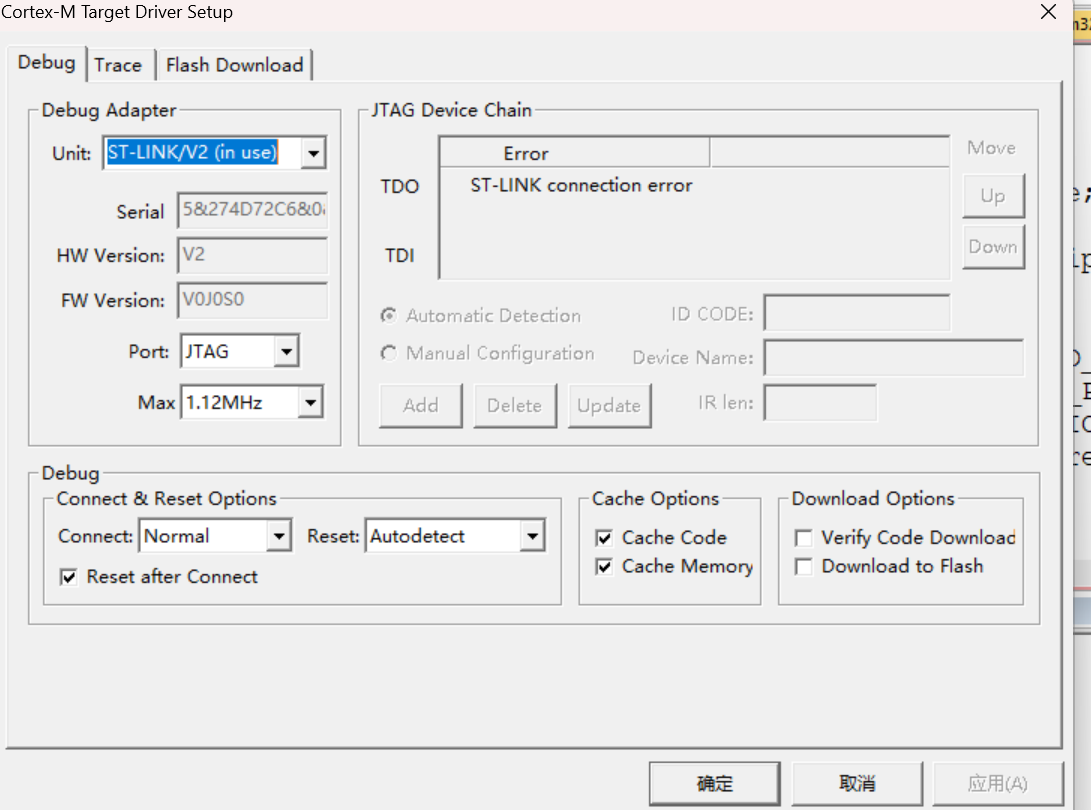1091x810 pixels.
Task: Toggle the Cache Memory checkbox
Action: click(605, 567)
